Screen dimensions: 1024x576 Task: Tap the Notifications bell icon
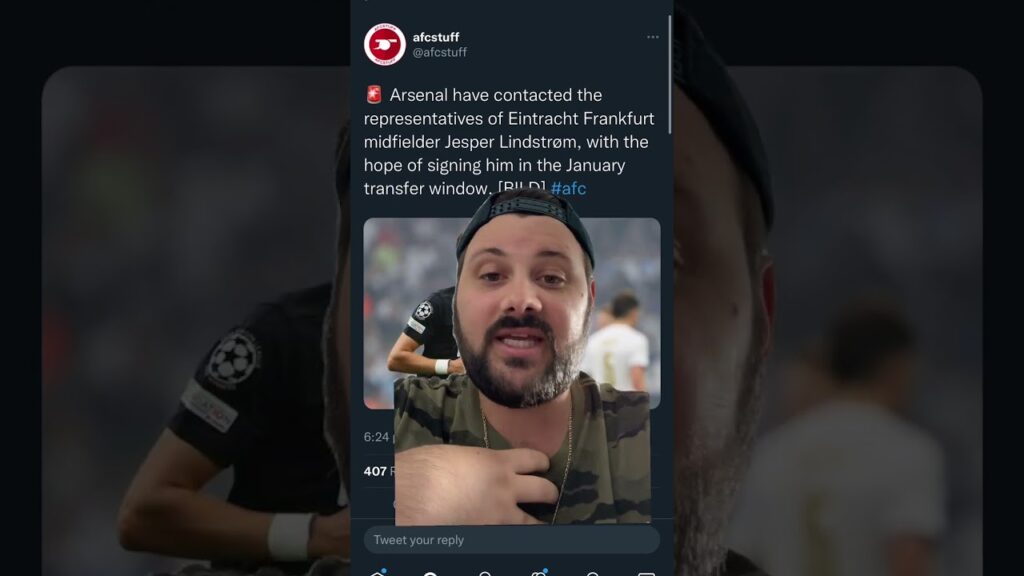(592, 573)
